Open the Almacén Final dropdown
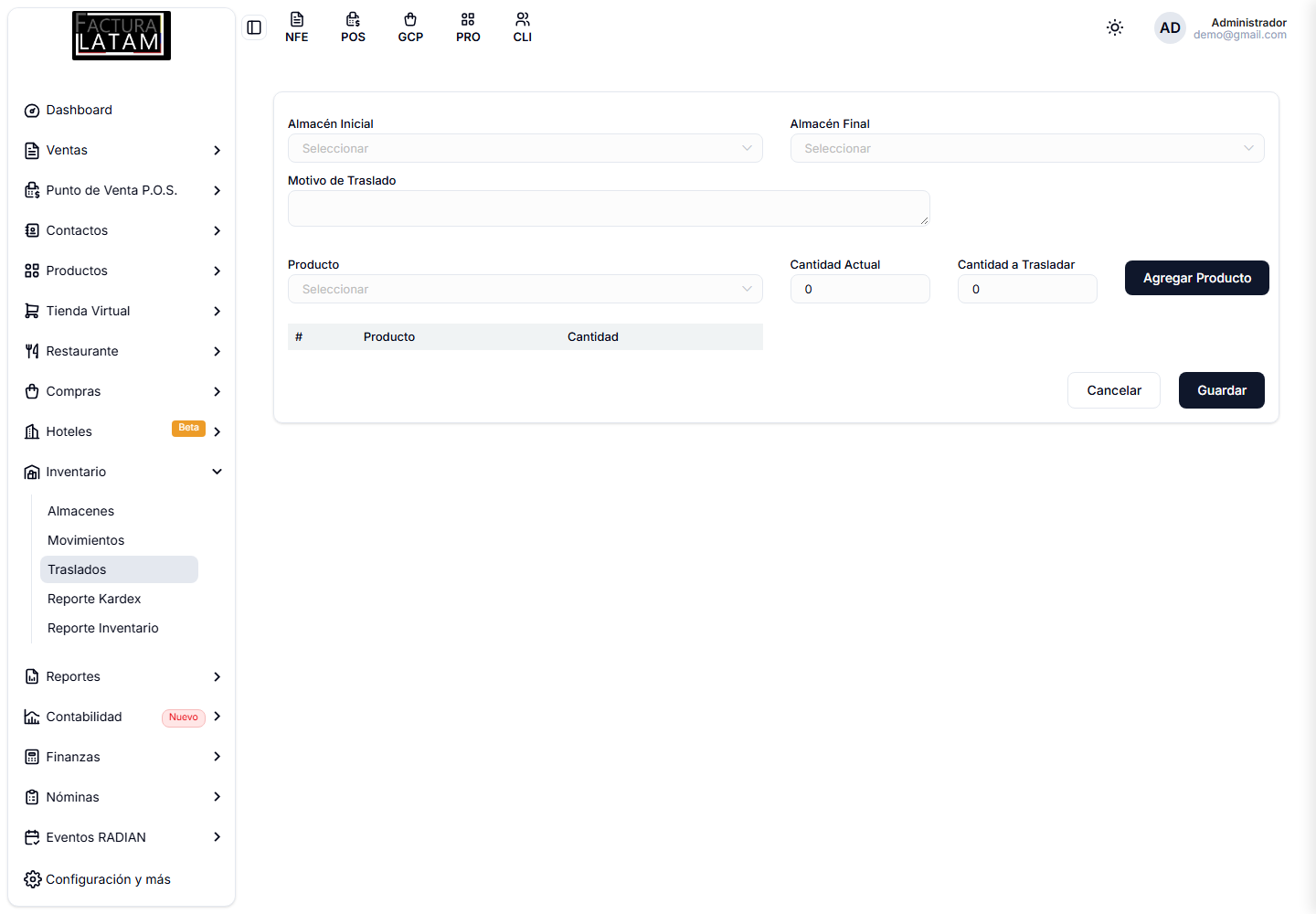The image size is (1316, 914). point(1027,148)
